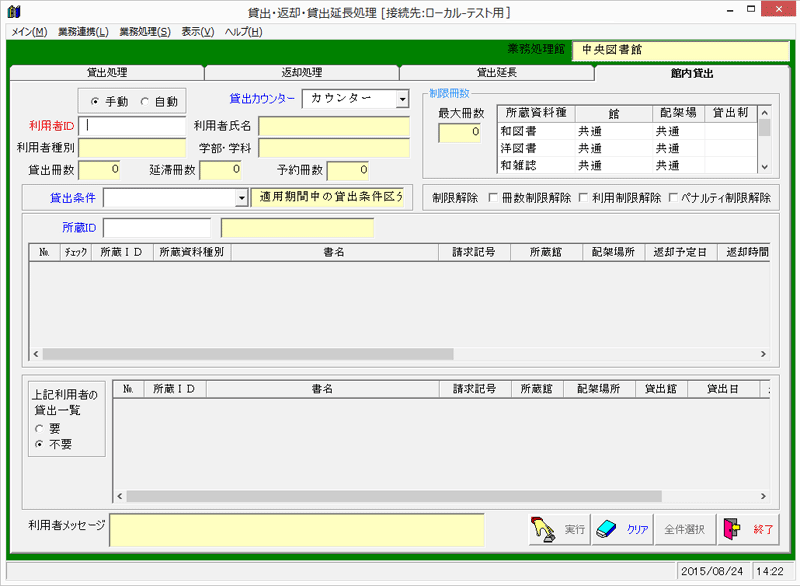Open the 貸出カウンター dropdown
This screenshot has height=586, width=800.
pos(402,99)
